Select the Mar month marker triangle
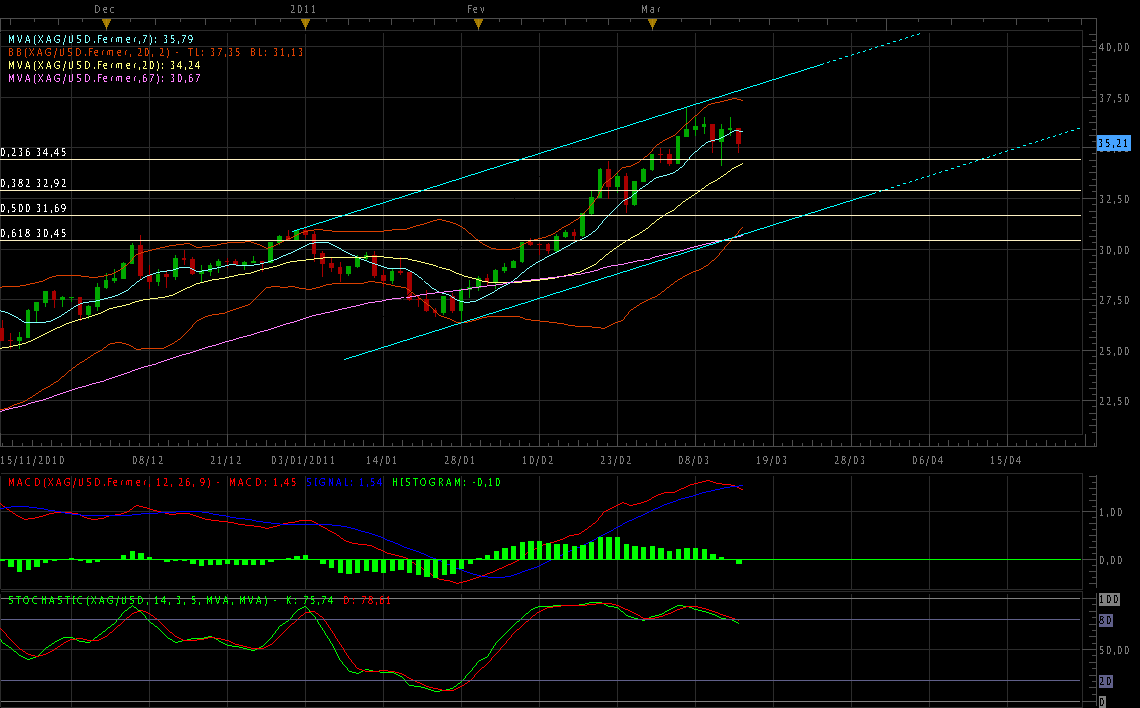 pyautogui.click(x=651, y=23)
